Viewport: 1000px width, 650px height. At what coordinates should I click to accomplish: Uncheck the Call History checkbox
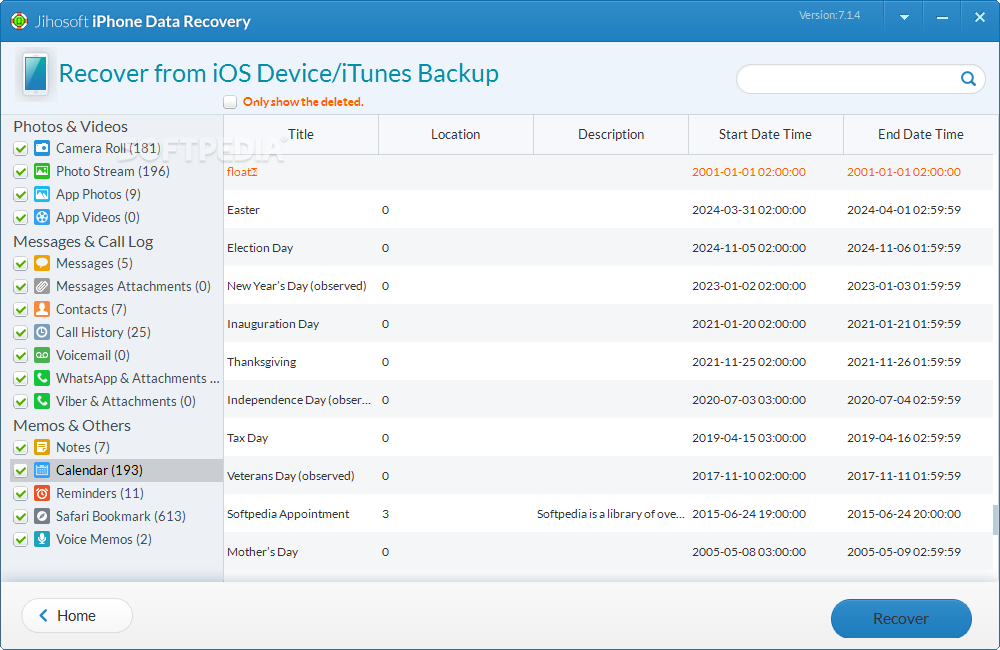pos(20,332)
